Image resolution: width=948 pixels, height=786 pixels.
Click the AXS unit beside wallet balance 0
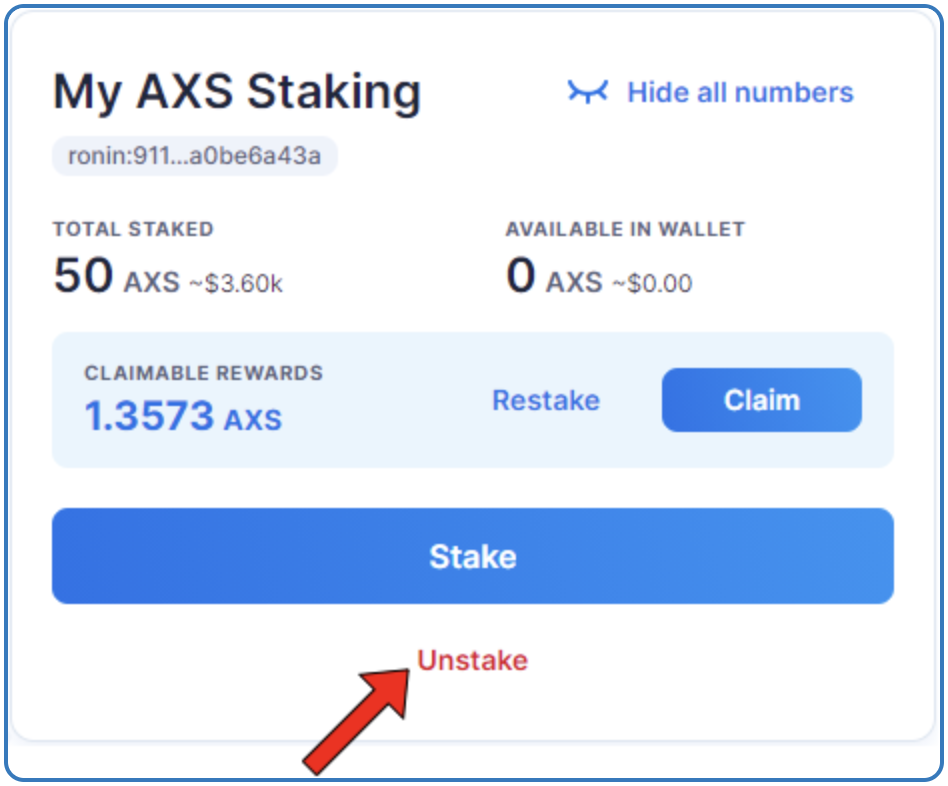pyautogui.click(x=574, y=282)
